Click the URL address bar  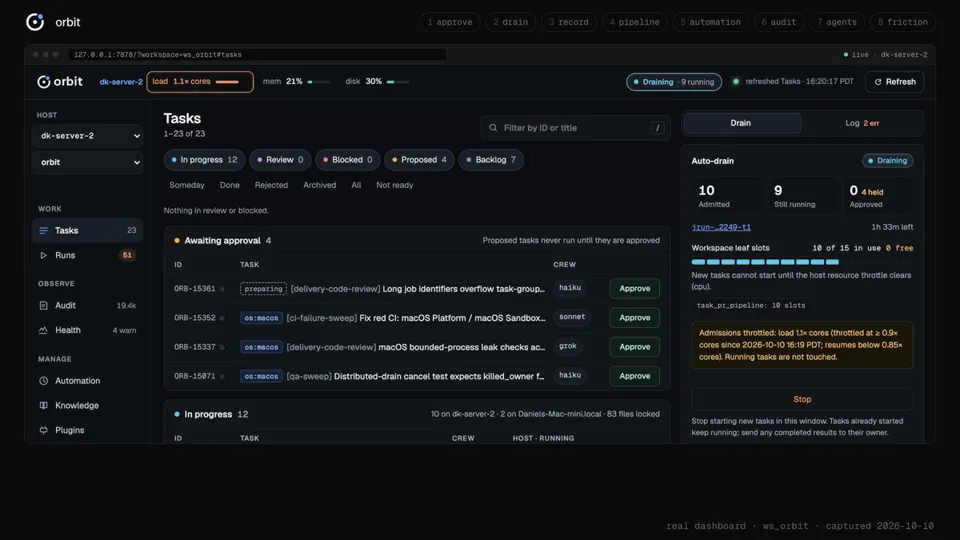tap(257, 54)
